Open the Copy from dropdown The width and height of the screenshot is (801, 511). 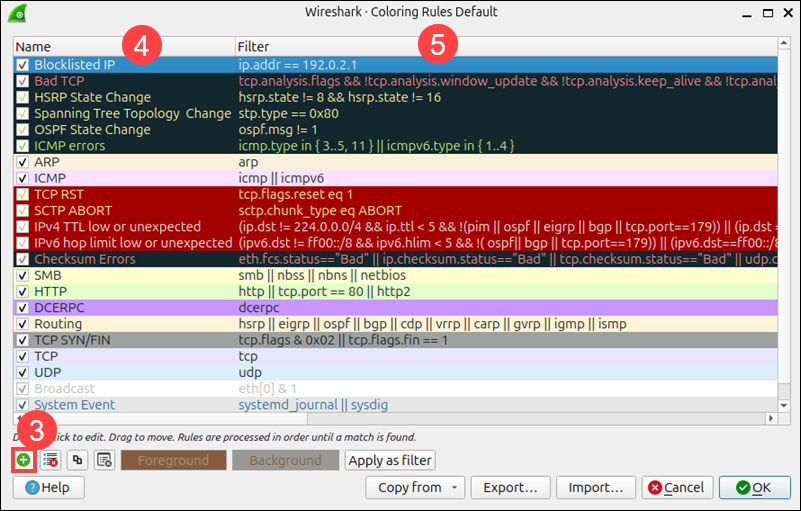coord(415,487)
